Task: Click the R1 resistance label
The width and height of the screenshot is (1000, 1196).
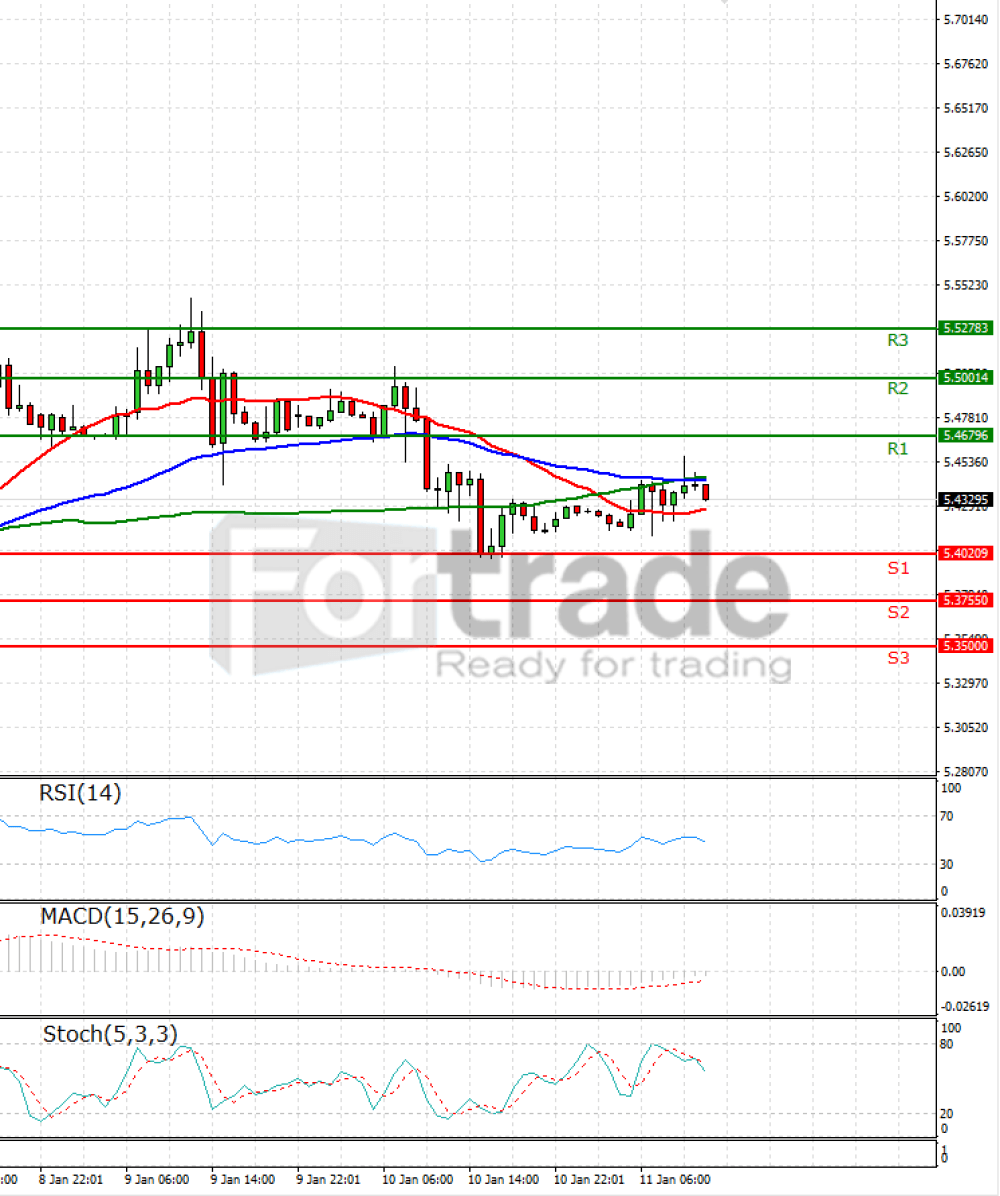Action: (897, 448)
